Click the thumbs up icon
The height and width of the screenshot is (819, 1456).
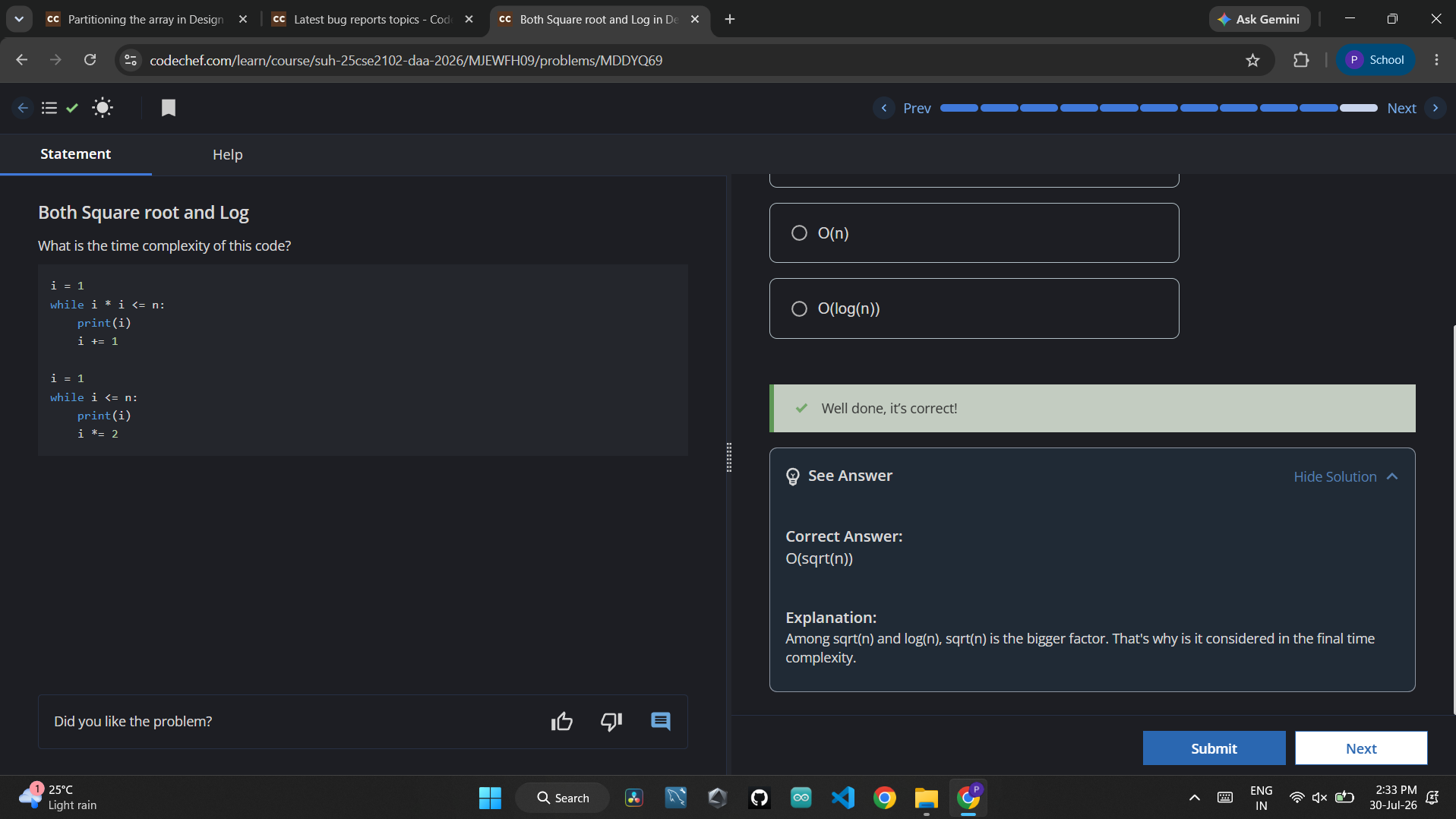(x=562, y=721)
